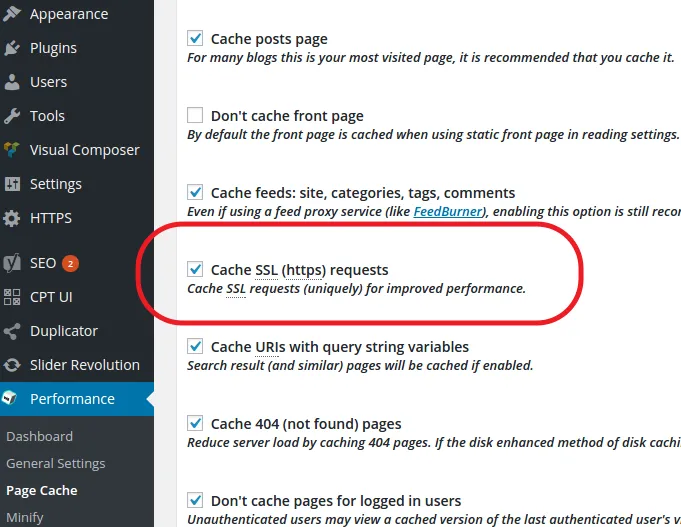Click the Plugins plug icon
The height and width of the screenshot is (527, 681).
[12, 48]
